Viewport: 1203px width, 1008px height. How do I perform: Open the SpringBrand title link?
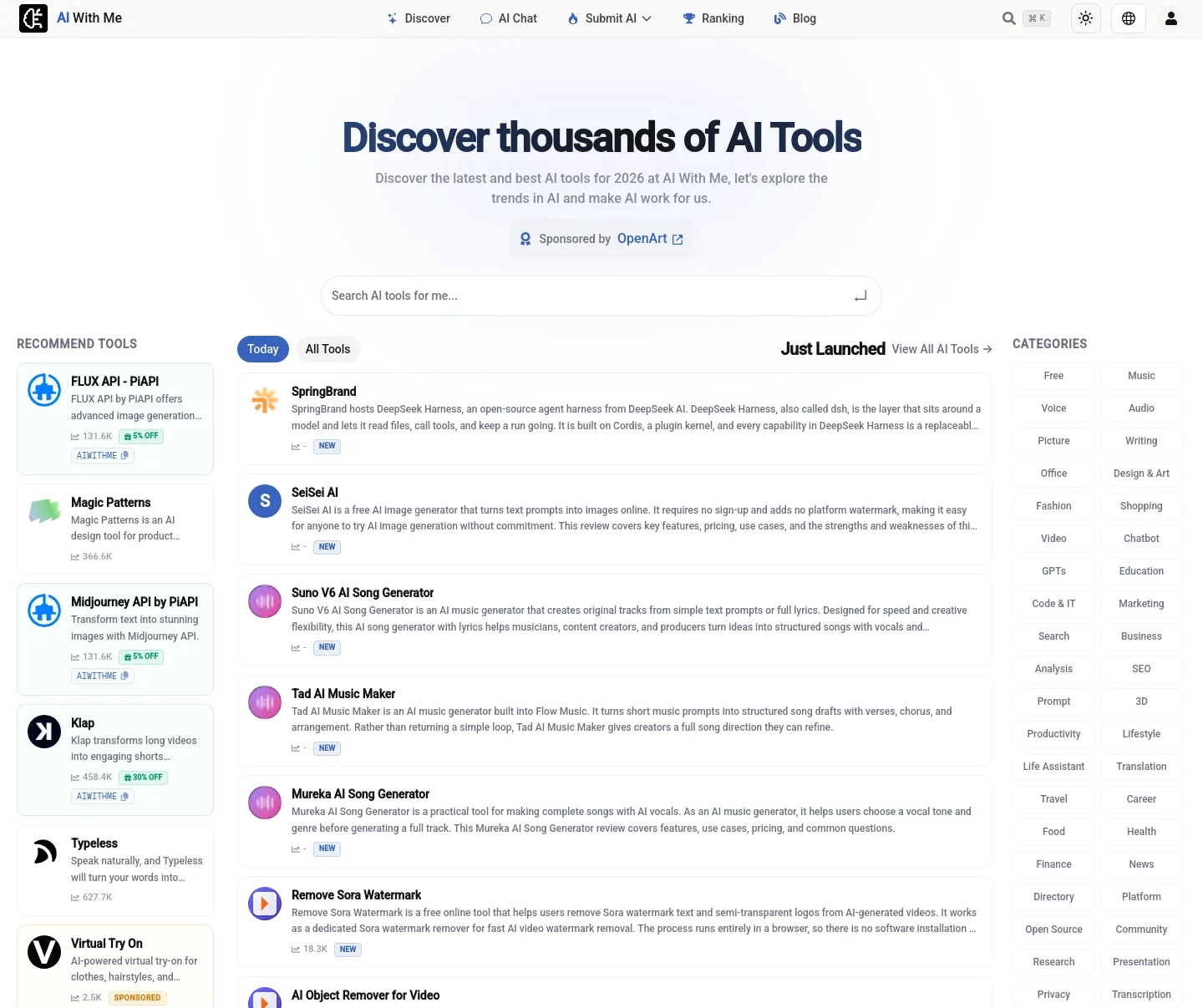(324, 391)
